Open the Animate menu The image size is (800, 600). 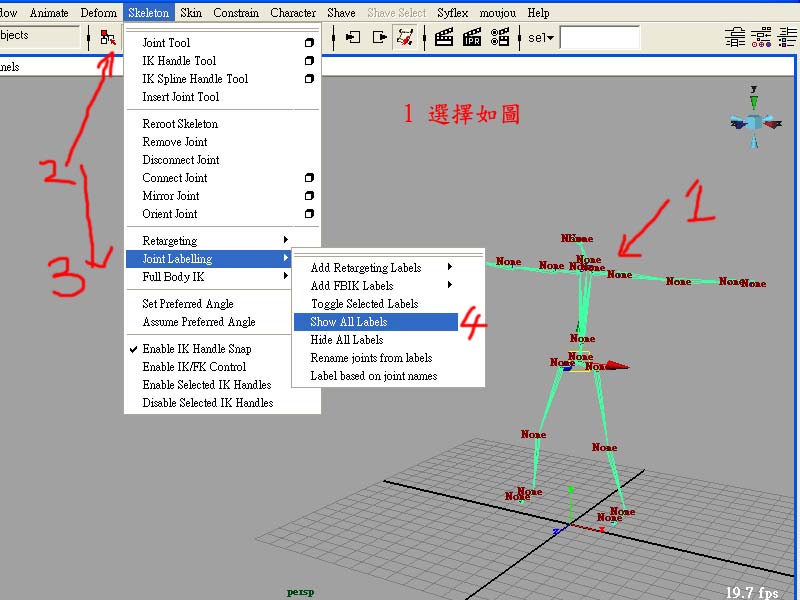49,13
